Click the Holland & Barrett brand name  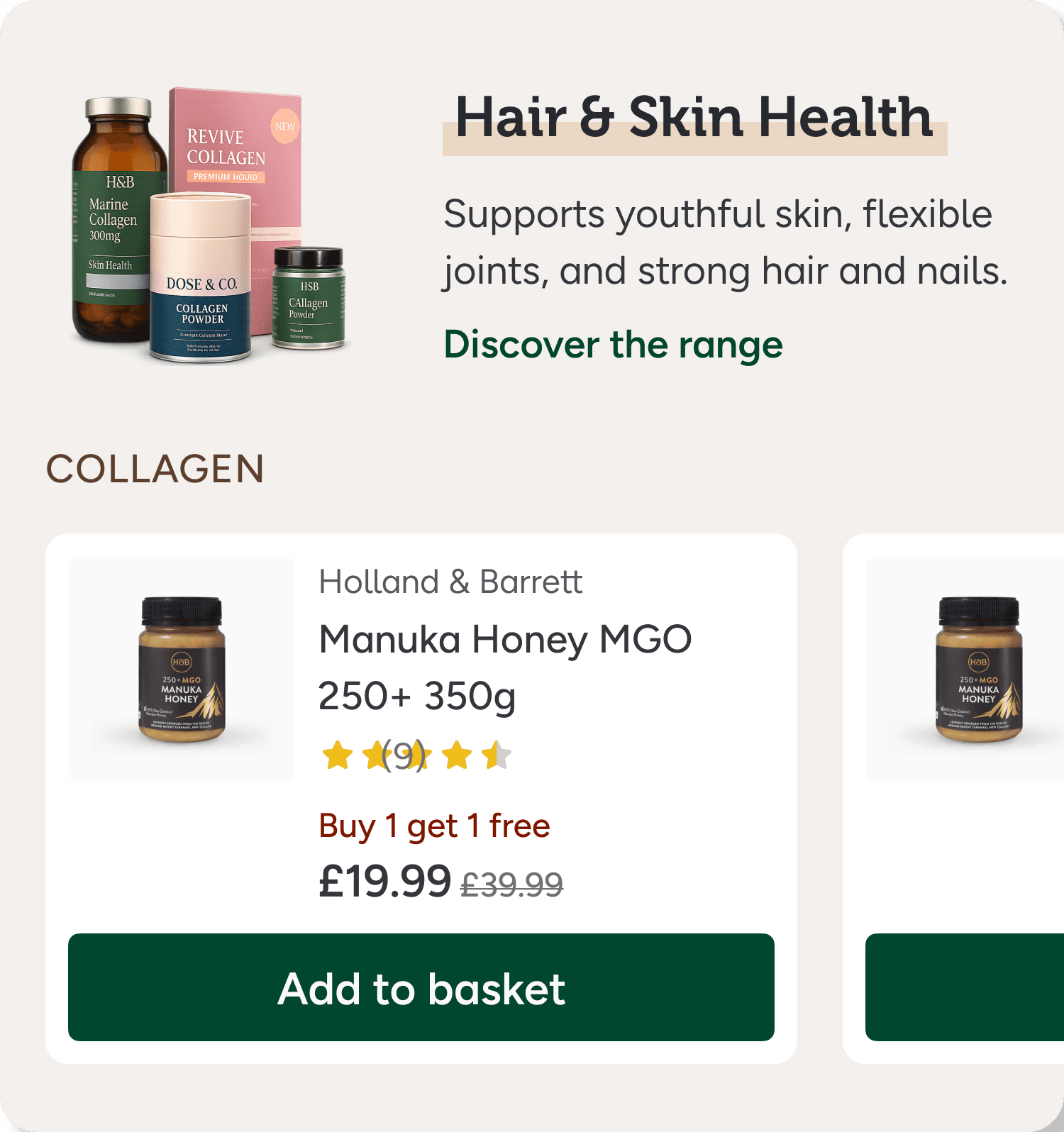(x=450, y=582)
